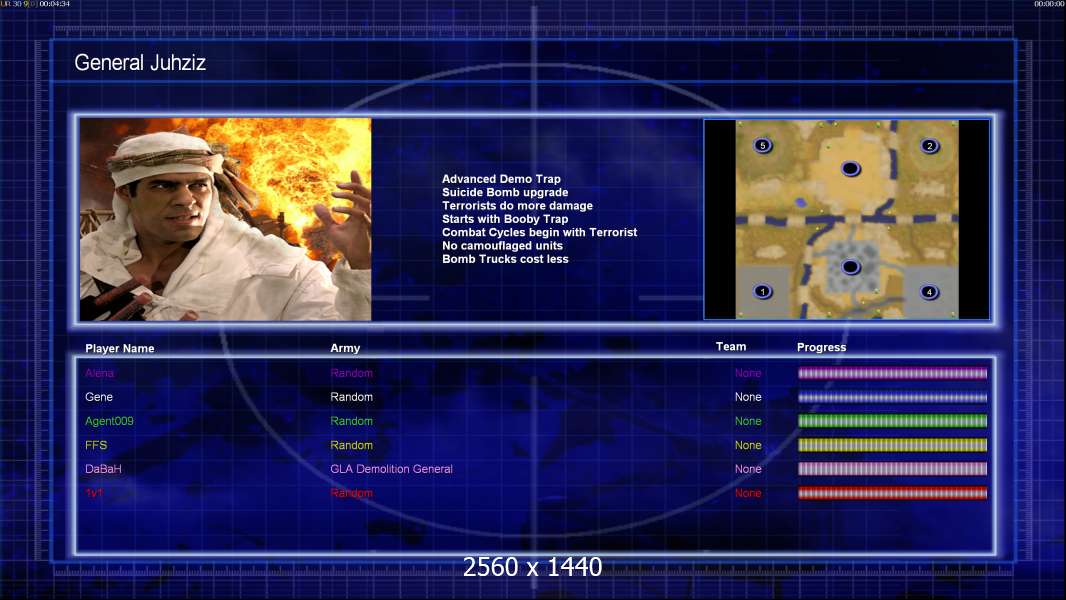Click the Advanced Demo Trap text
Viewport: 1066px width, 600px height.
pos(501,179)
